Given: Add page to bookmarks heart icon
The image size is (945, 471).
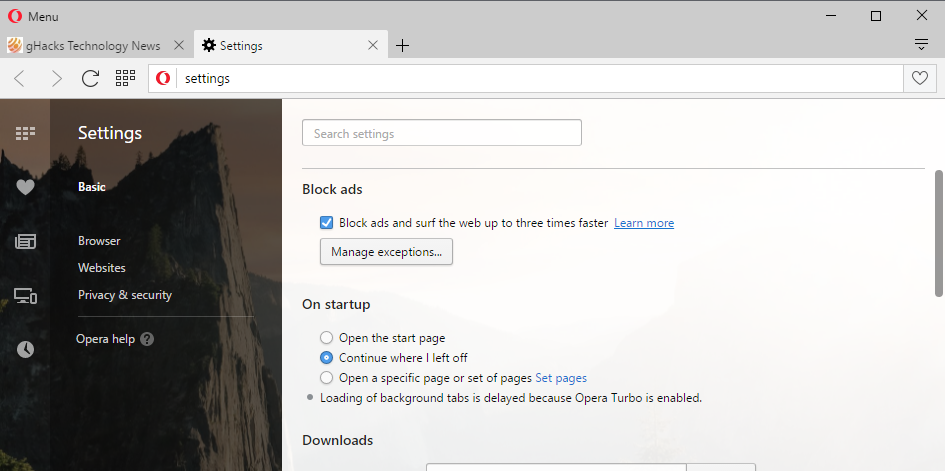Looking at the screenshot, I should point(920,78).
